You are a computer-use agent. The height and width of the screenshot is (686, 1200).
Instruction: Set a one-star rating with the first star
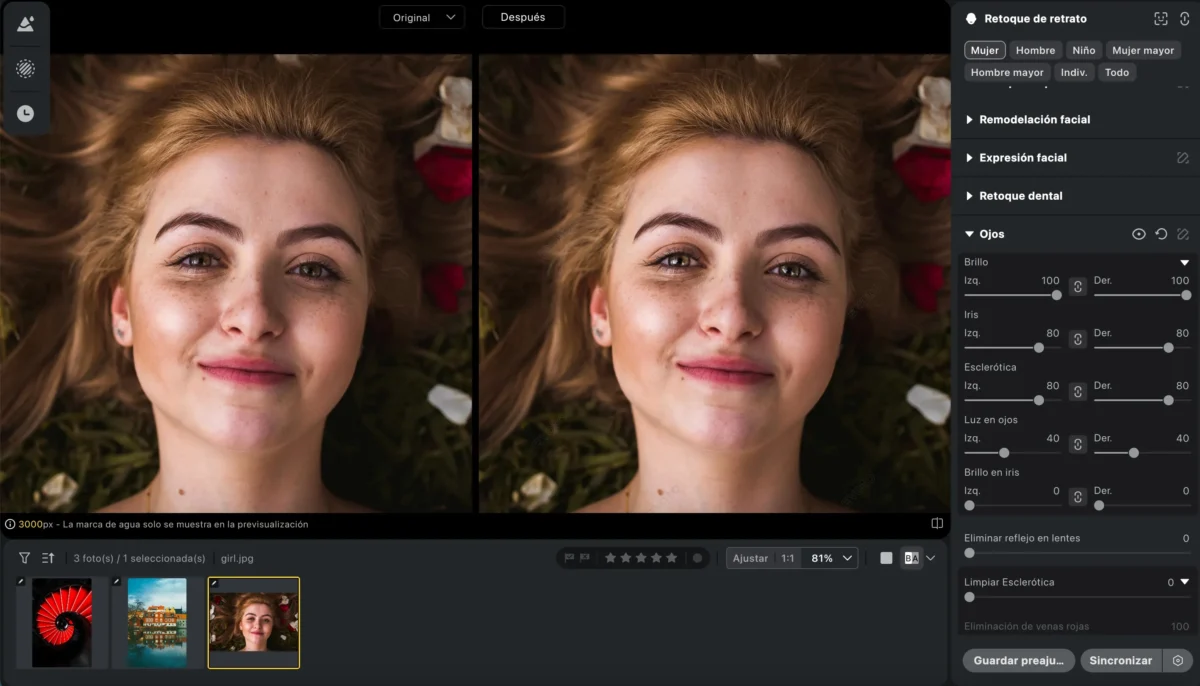click(x=610, y=558)
